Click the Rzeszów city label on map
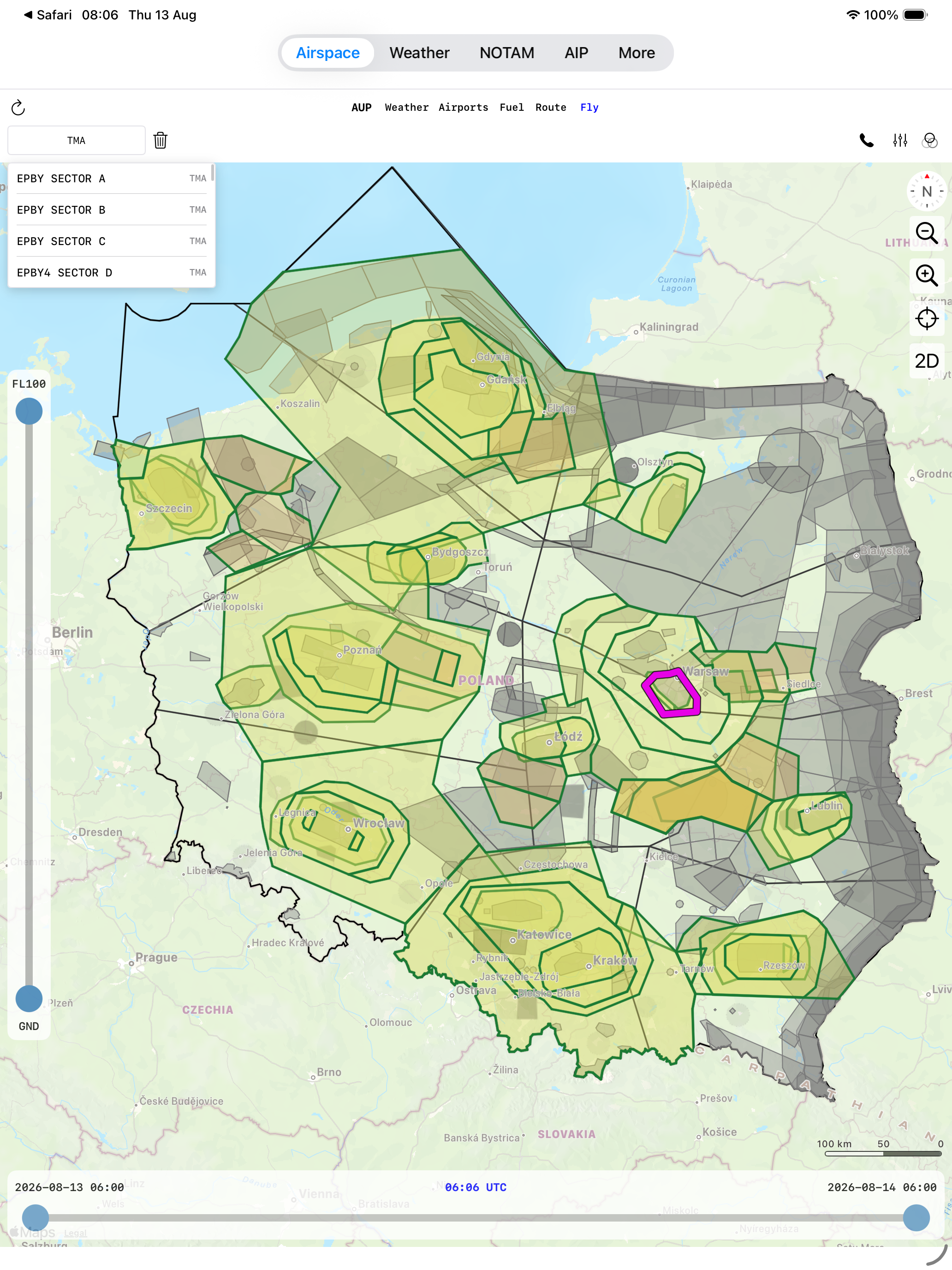 (x=784, y=965)
